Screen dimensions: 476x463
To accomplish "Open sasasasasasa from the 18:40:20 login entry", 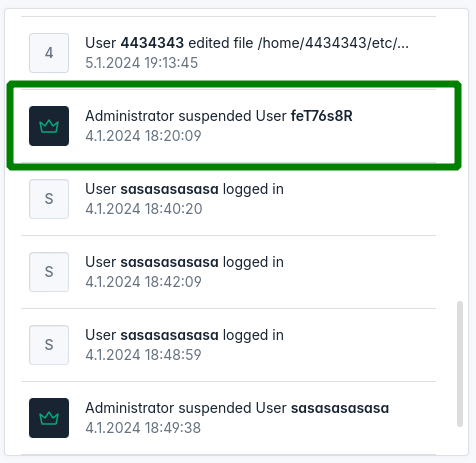I will pos(169,189).
